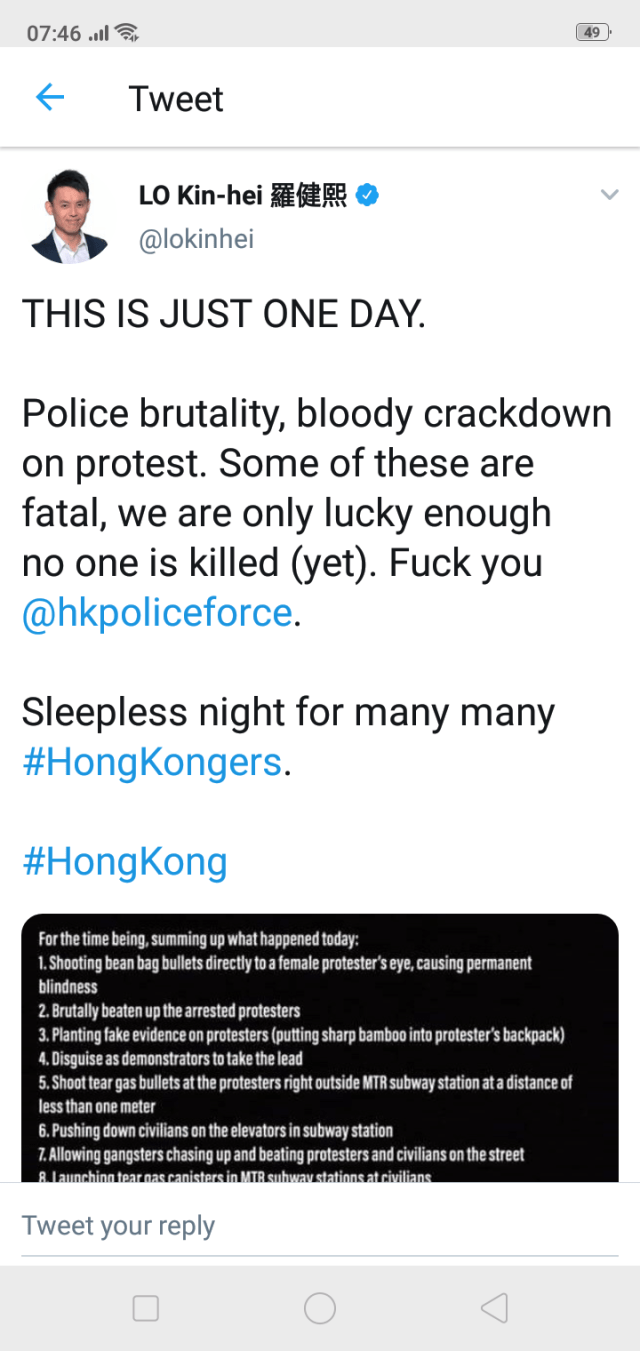This screenshot has width=640, height=1351.
Task: Open the @hkpoliceforce mention
Action: (x=158, y=612)
